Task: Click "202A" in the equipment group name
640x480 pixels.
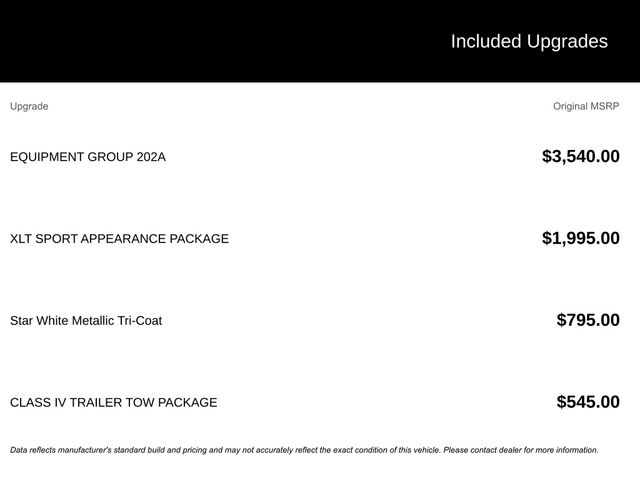Action: click(151, 157)
